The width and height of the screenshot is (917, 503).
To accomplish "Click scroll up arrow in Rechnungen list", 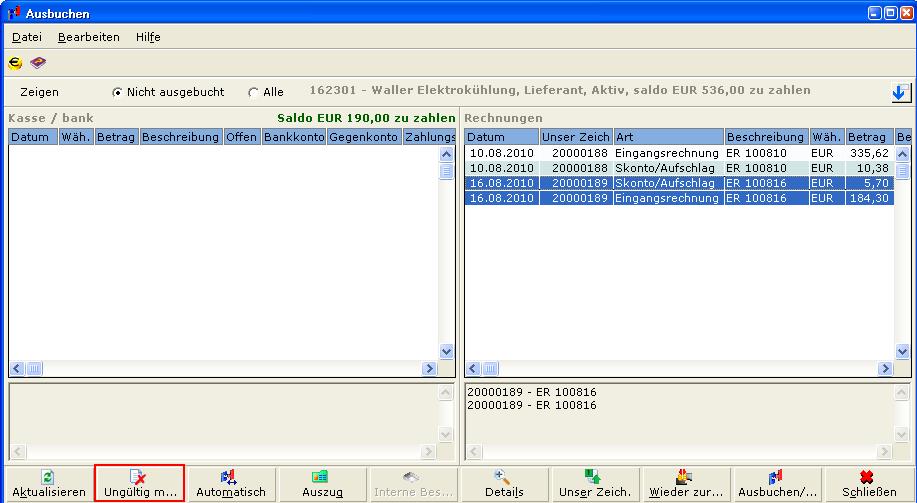I will (902, 154).
